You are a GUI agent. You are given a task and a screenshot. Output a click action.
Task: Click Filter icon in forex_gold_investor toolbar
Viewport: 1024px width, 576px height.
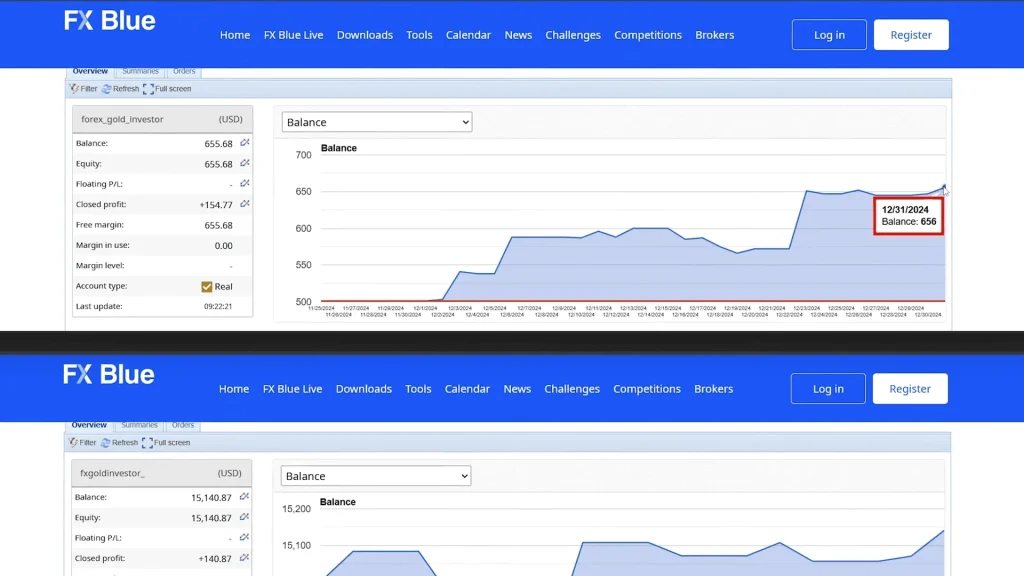[75, 89]
